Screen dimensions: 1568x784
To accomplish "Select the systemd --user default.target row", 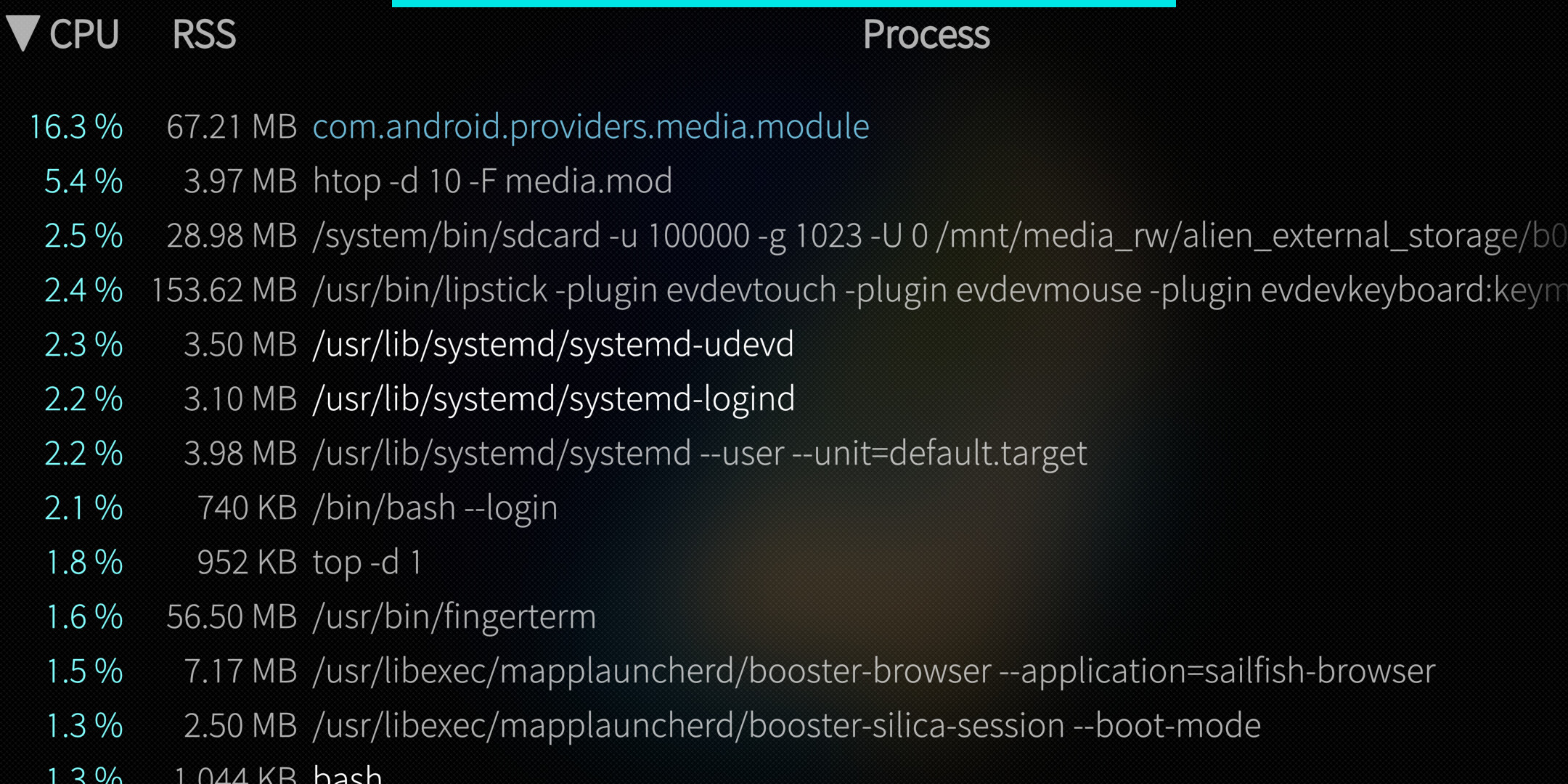I will [x=700, y=454].
